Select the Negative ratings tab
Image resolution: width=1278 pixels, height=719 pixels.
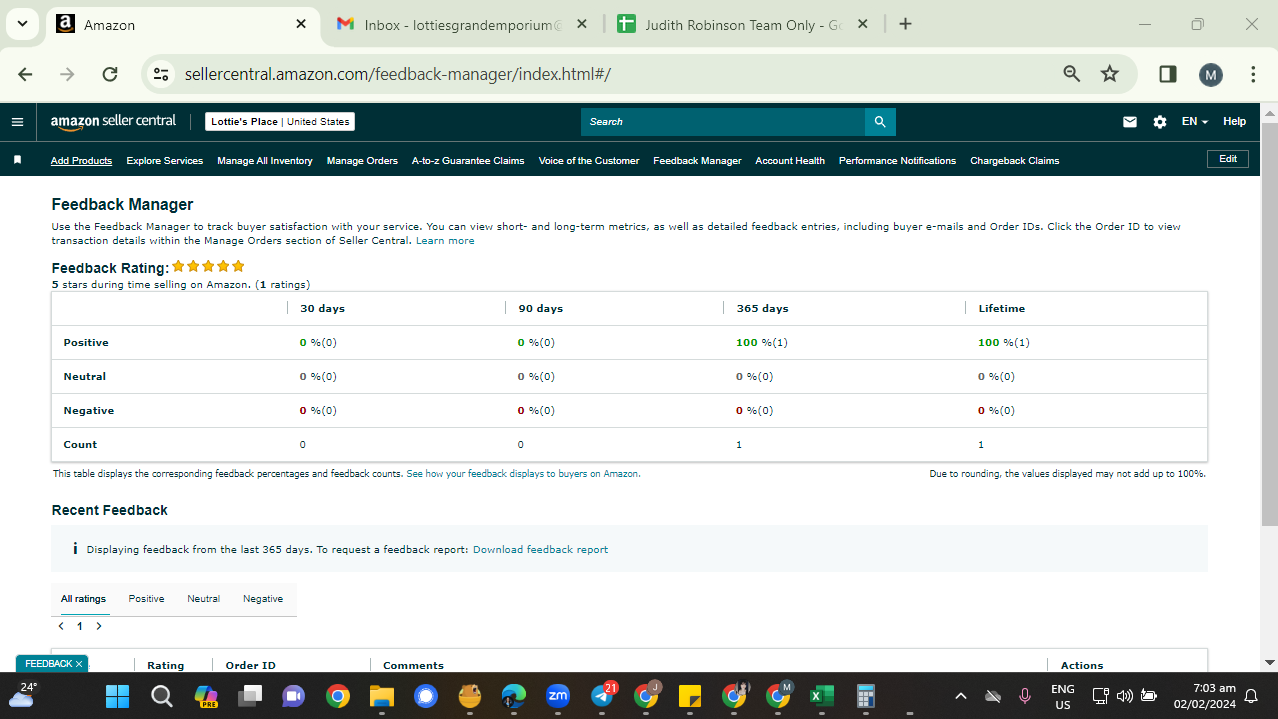tap(263, 599)
